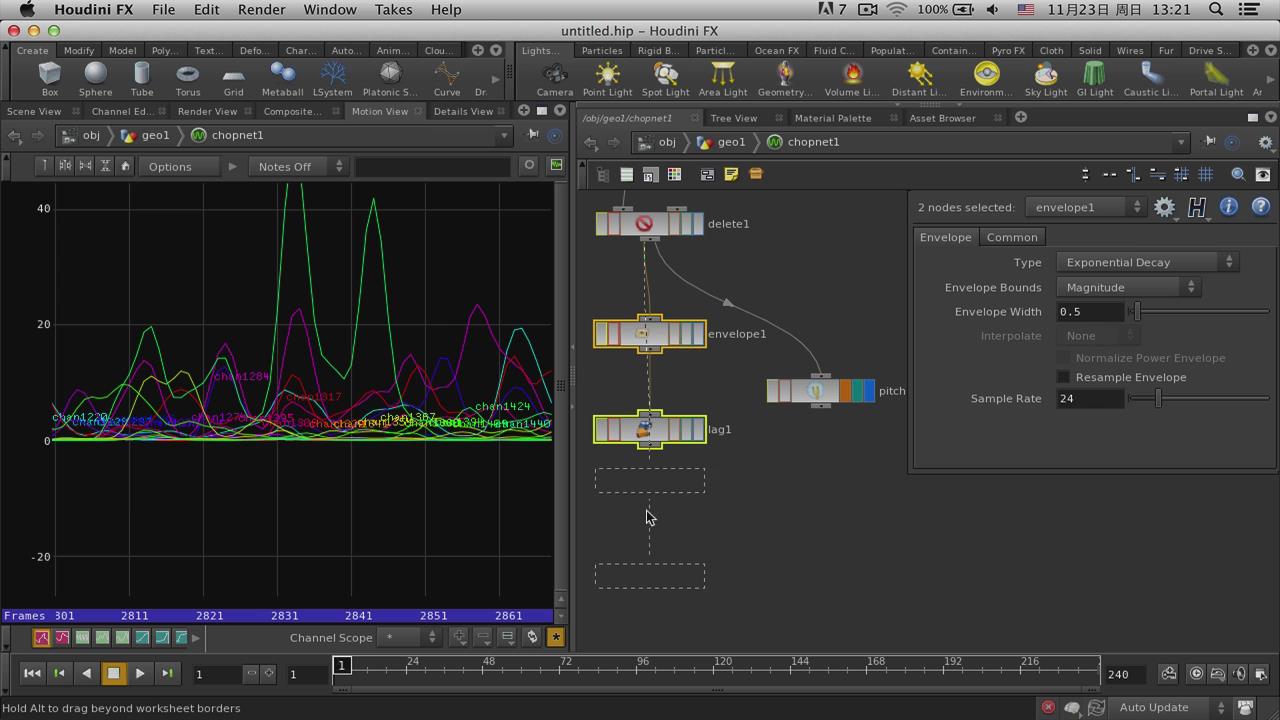Choose the LSystem shelf tool
The width and height of the screenshot is (1280, 720).
click(x=333, y=79)
